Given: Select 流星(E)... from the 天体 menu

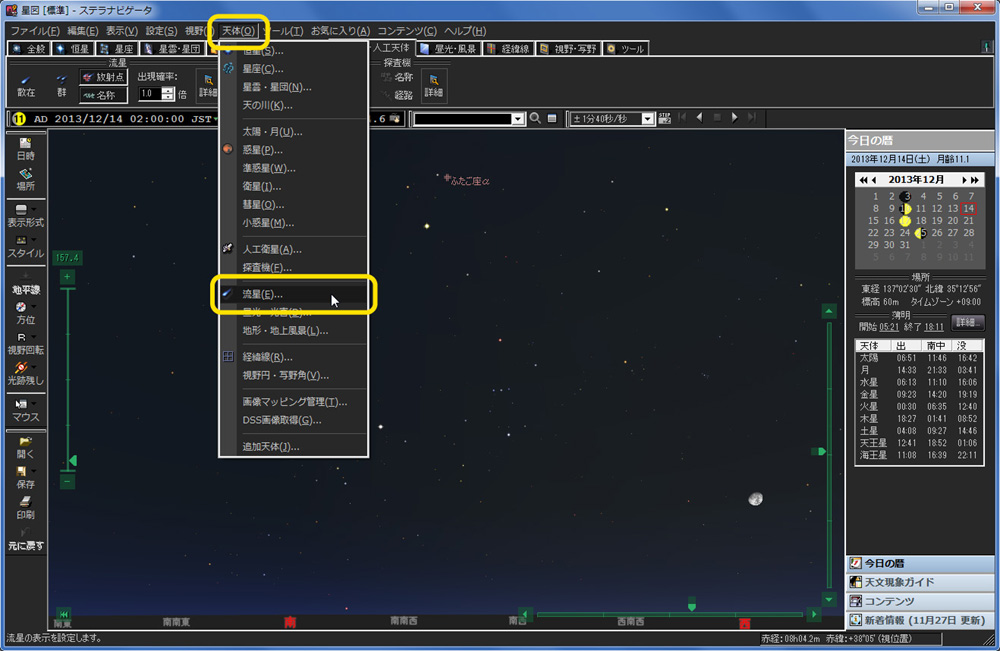Looking at the screenshot, I should click(263, 295).
